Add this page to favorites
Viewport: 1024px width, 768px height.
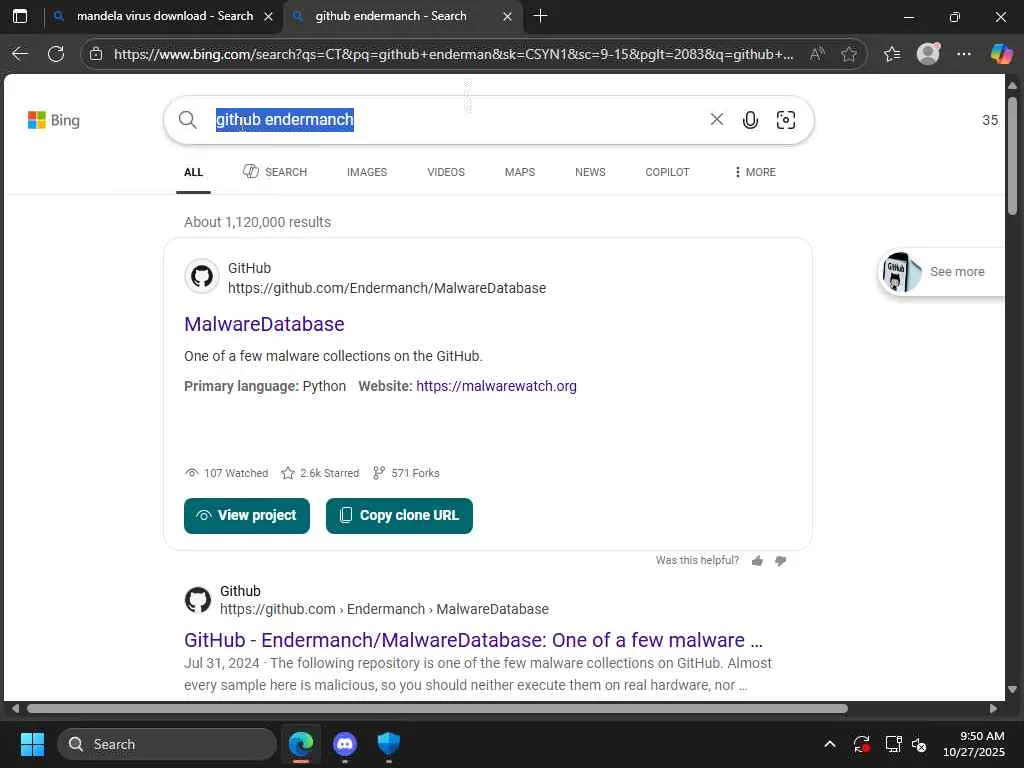point(849,54)
